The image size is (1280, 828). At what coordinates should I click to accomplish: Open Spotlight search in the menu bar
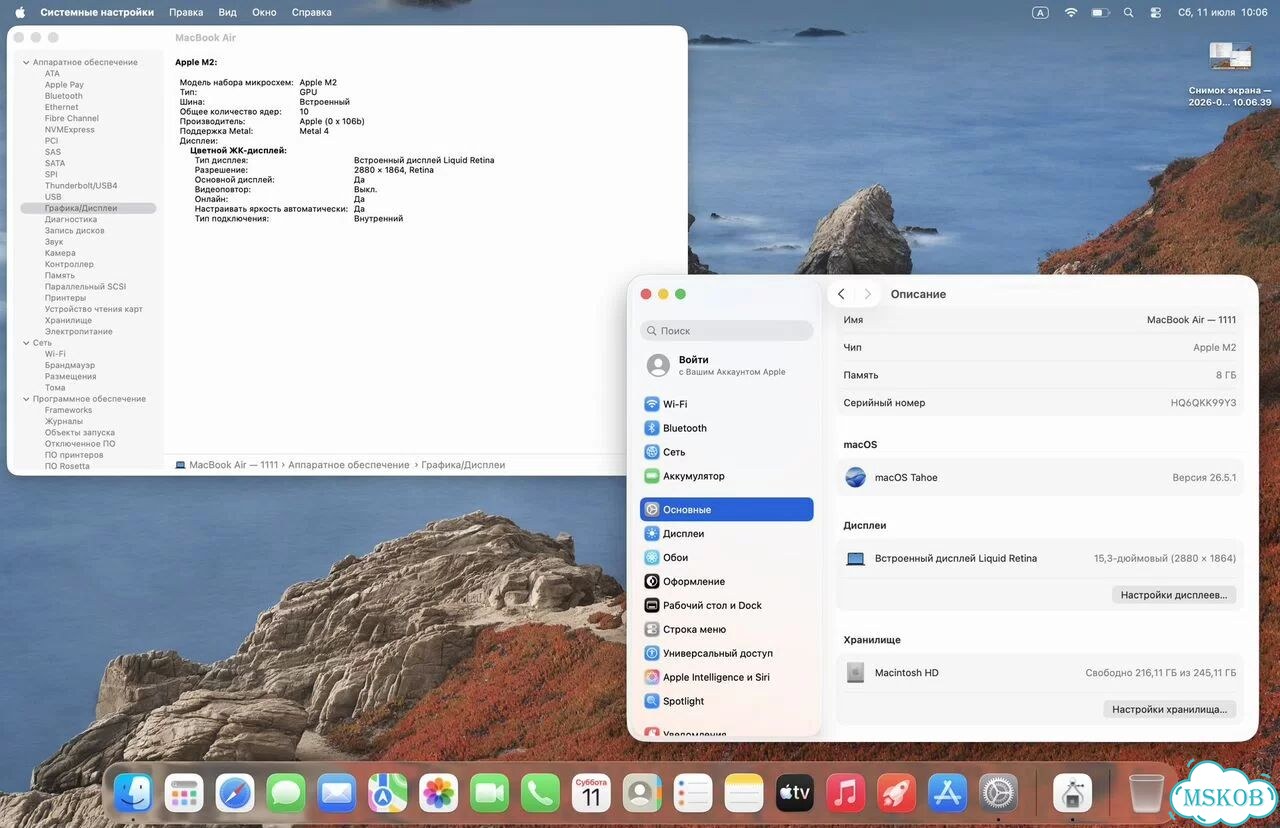pos(1128,12)
